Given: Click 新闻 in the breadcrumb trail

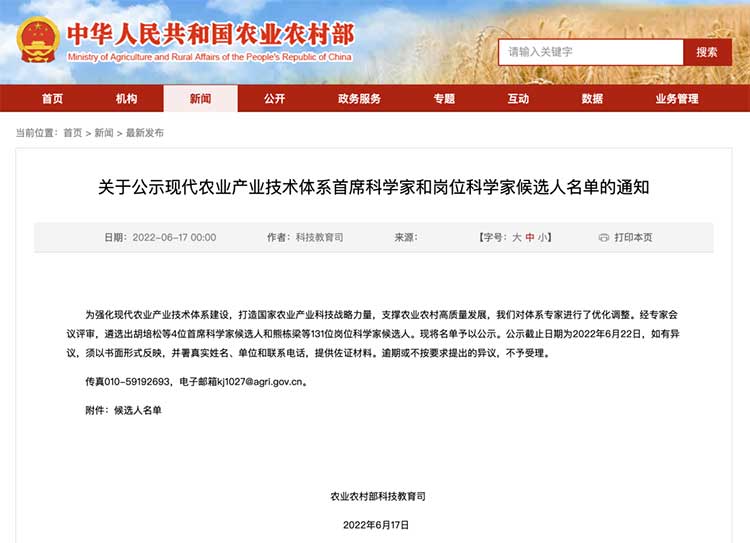Looking at the screenshot, I should point(104,133).
